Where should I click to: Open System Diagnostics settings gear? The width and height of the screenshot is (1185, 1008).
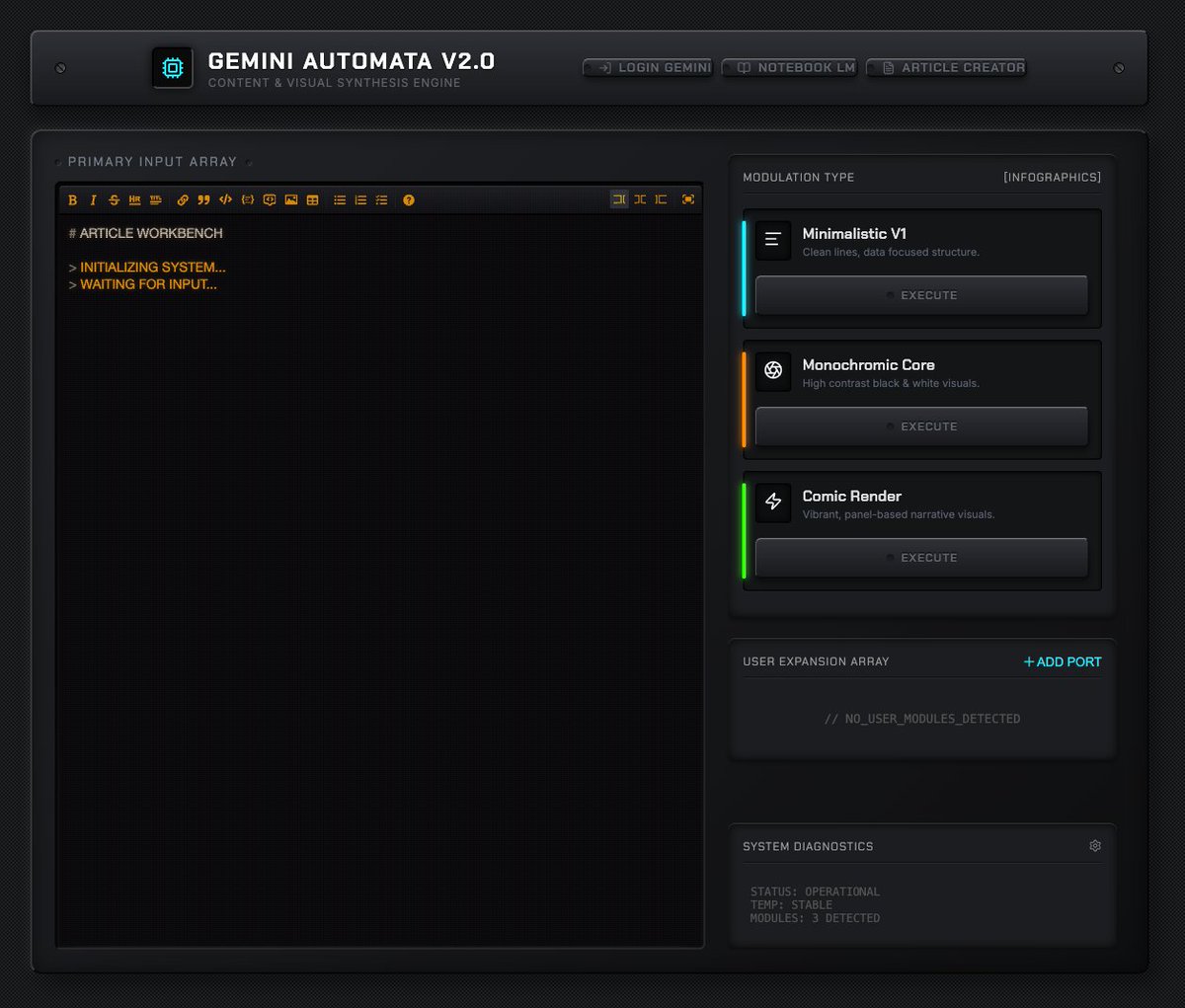1095,846
